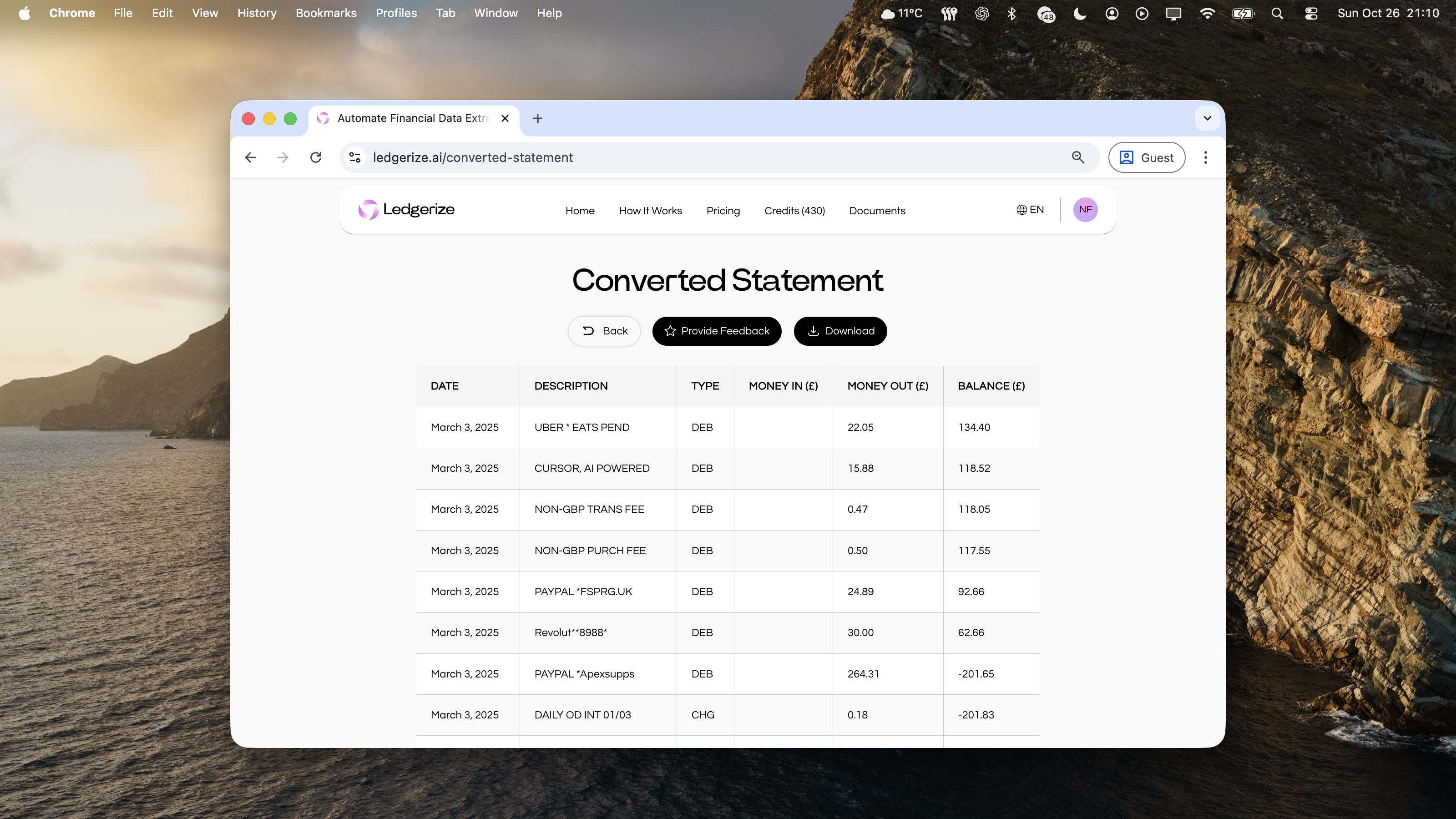Open the site information icon in address bar
Screen dimensions: 1456x819
pos(355,158)
